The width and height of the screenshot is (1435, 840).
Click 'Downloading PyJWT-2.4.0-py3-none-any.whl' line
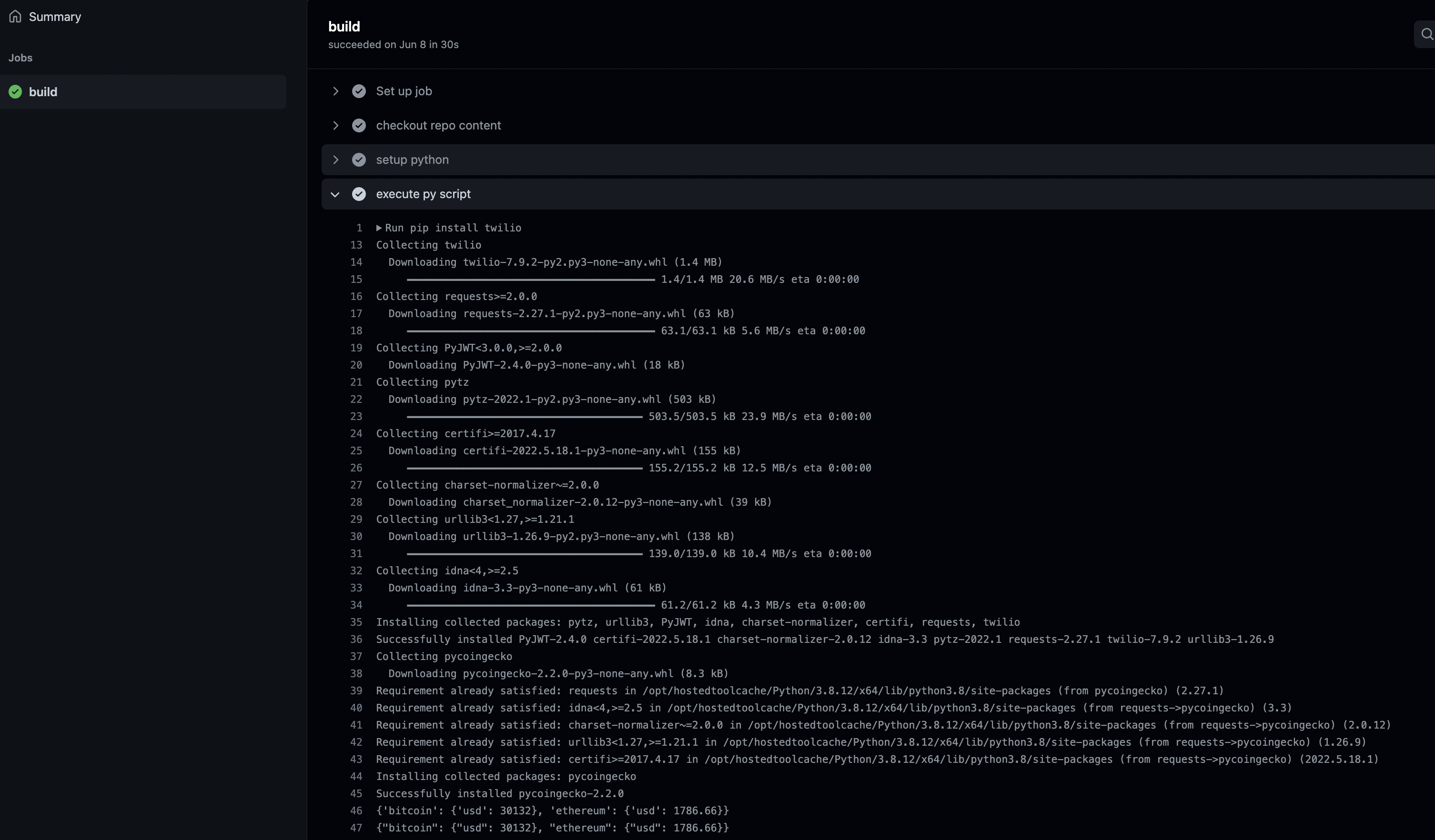click(536, 365)
